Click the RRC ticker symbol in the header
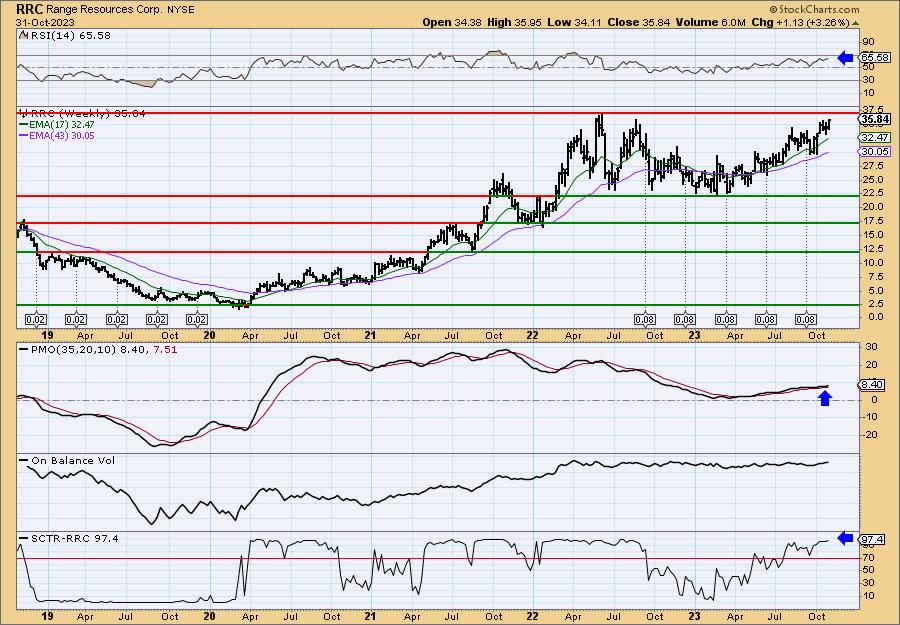900x625 pixels. coord(29,9)
